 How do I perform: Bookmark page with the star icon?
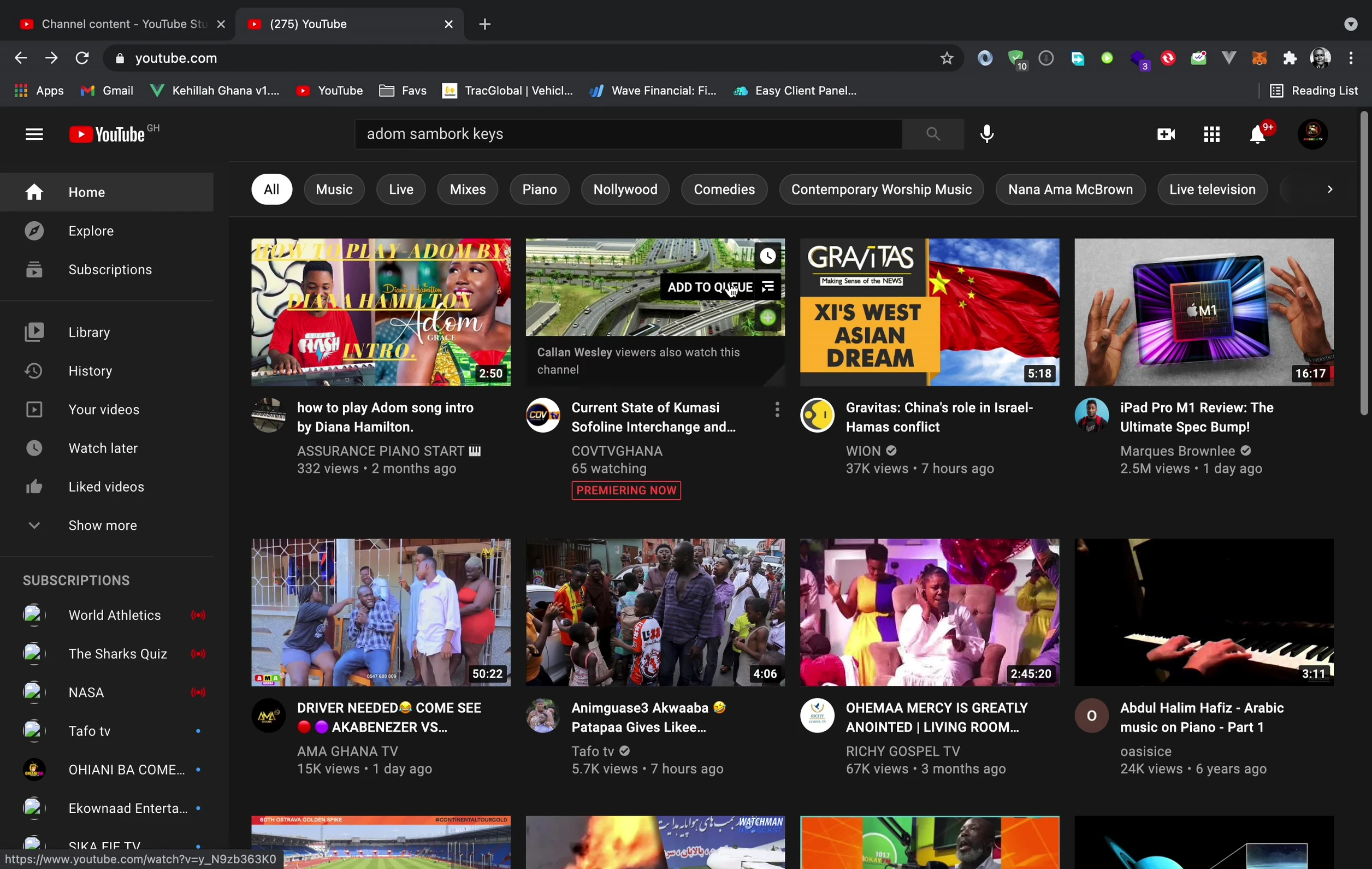point(947,58)
